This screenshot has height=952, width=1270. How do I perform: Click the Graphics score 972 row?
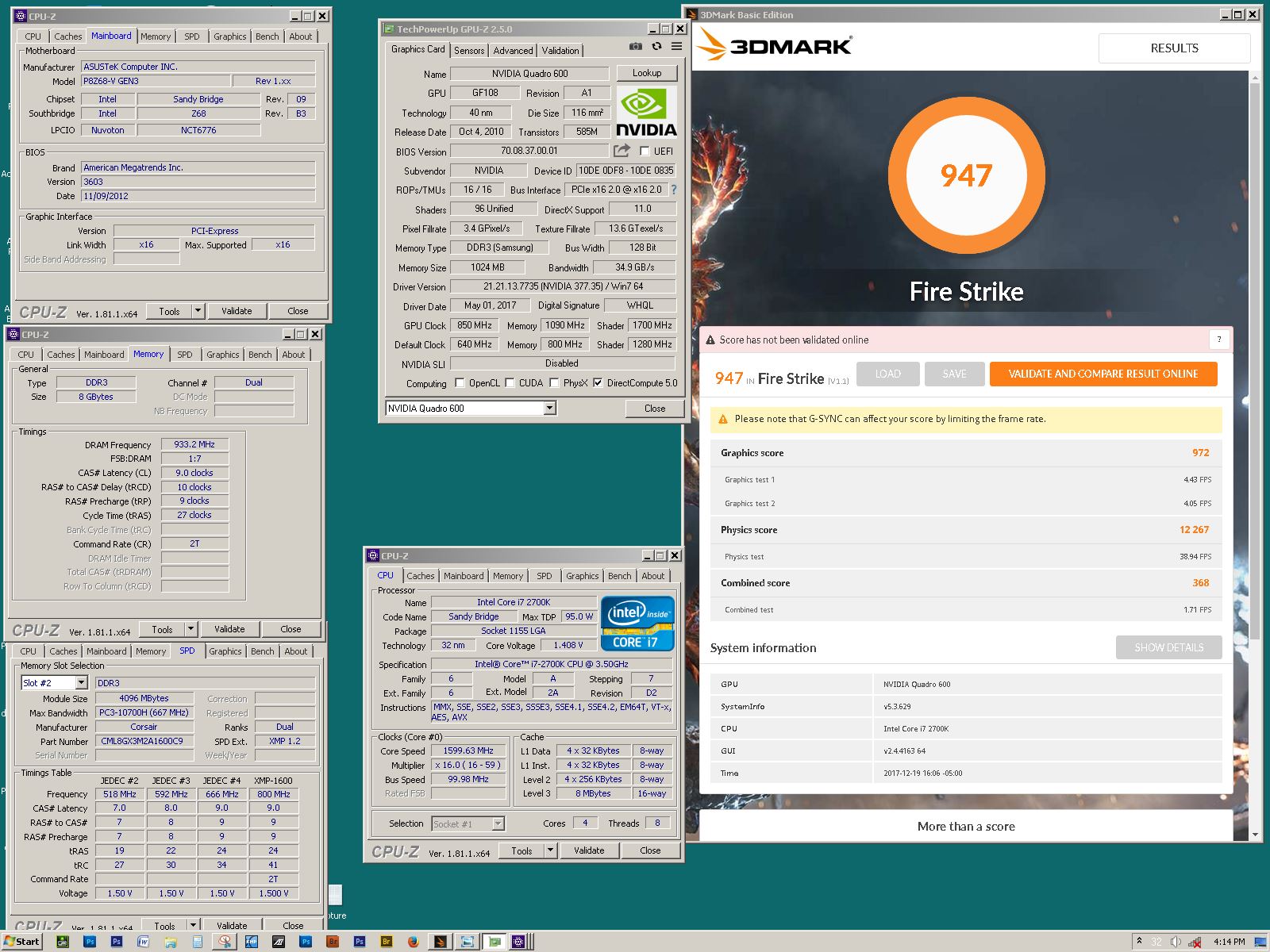(966, 453)
